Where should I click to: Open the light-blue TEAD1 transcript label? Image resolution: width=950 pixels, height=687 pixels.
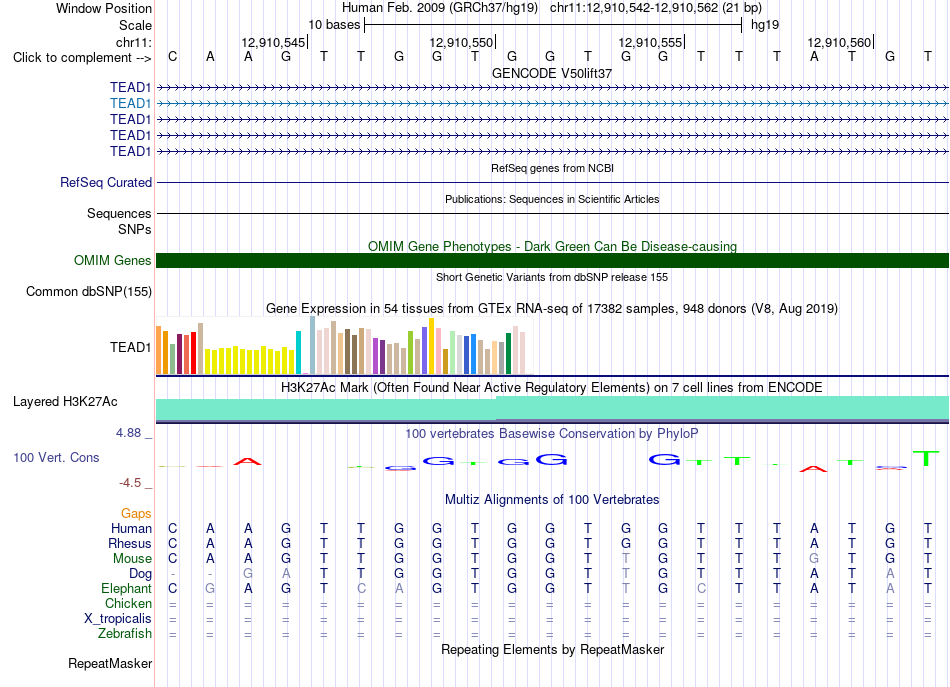(x=130, y=104)
